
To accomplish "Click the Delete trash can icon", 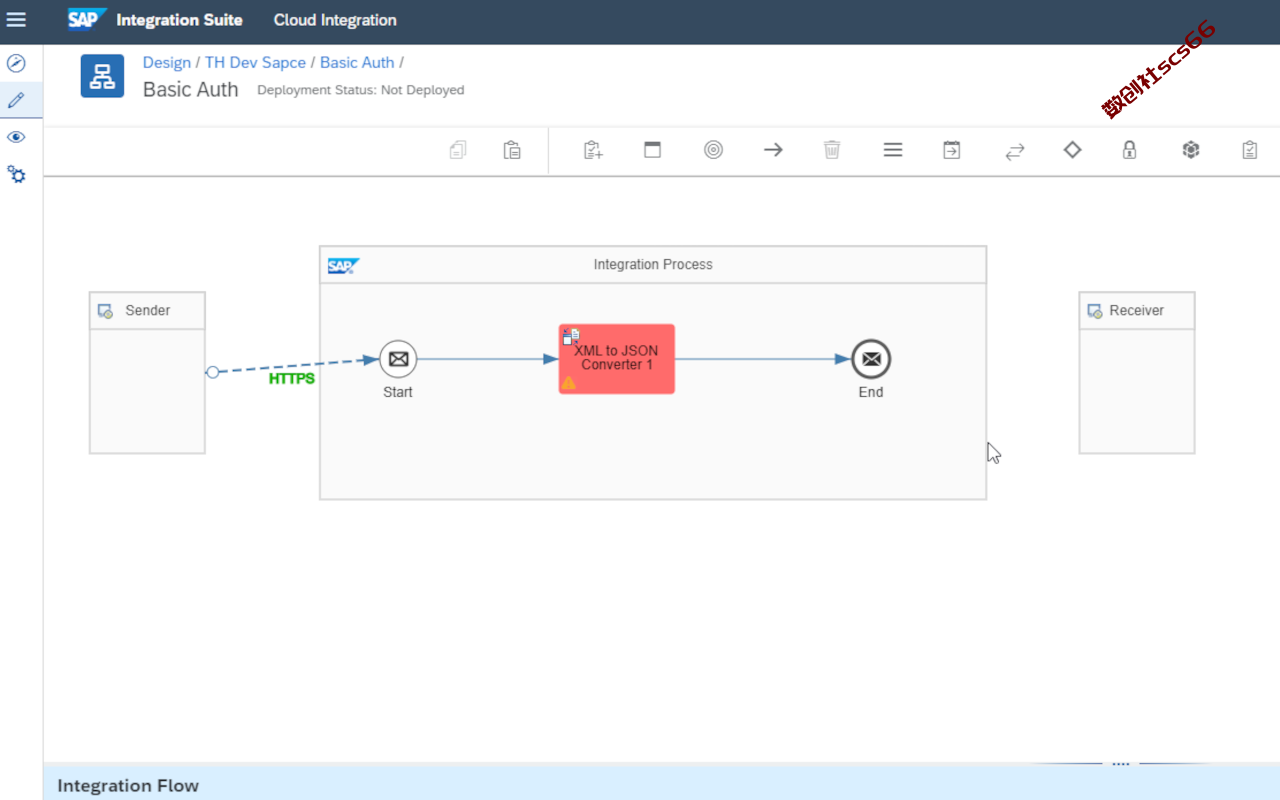I will 832,150.
